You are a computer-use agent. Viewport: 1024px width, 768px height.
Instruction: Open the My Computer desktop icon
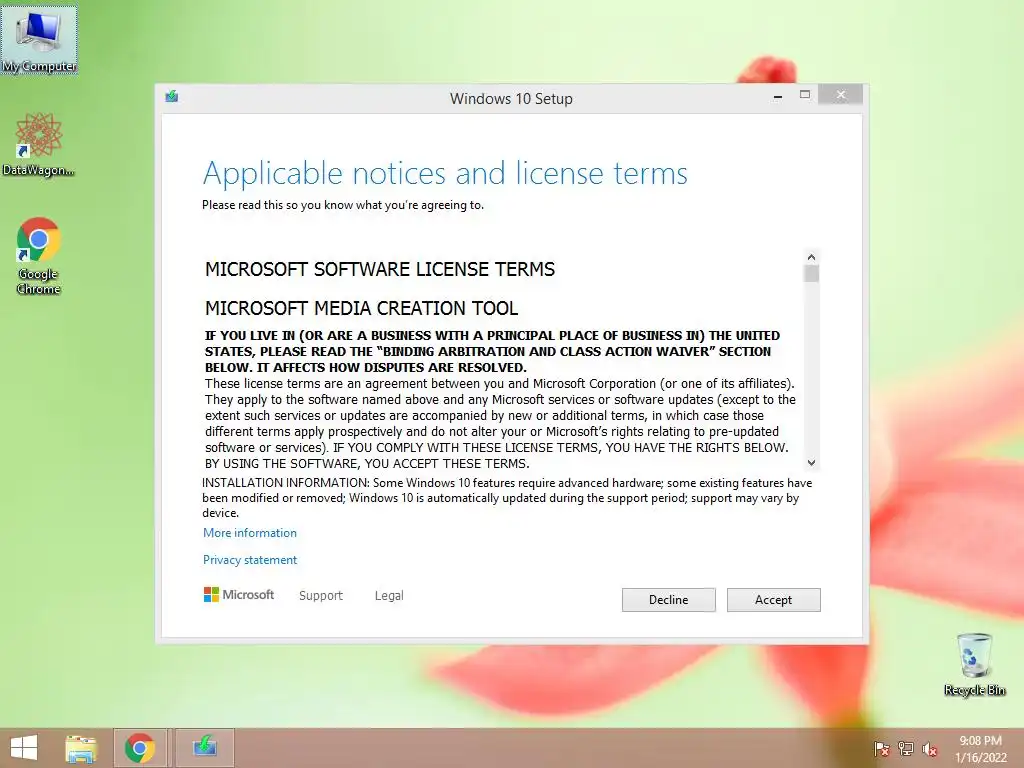(39, 39)
